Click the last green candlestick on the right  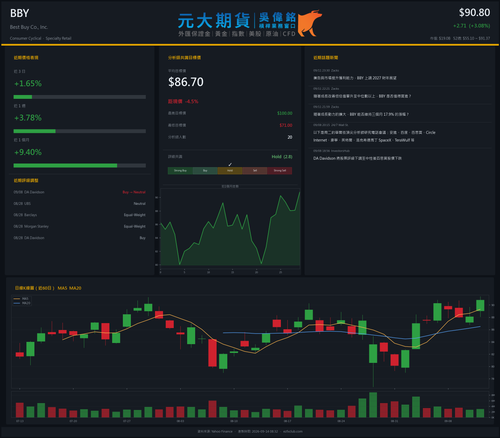point(480,305)
